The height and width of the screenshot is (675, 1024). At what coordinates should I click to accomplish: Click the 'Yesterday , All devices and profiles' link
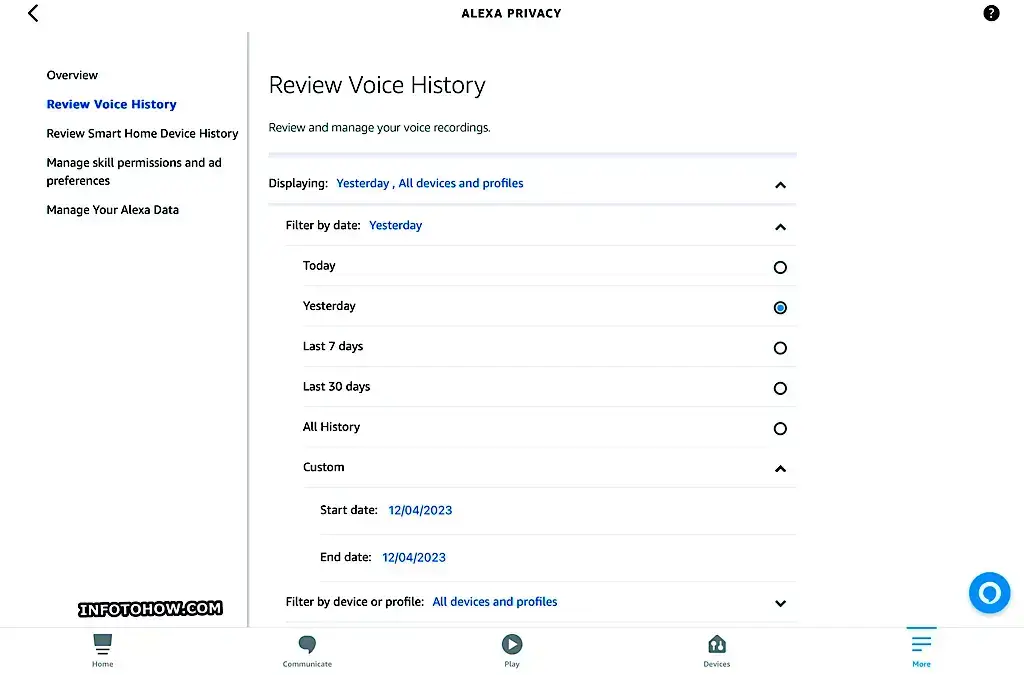click(430, 183)
